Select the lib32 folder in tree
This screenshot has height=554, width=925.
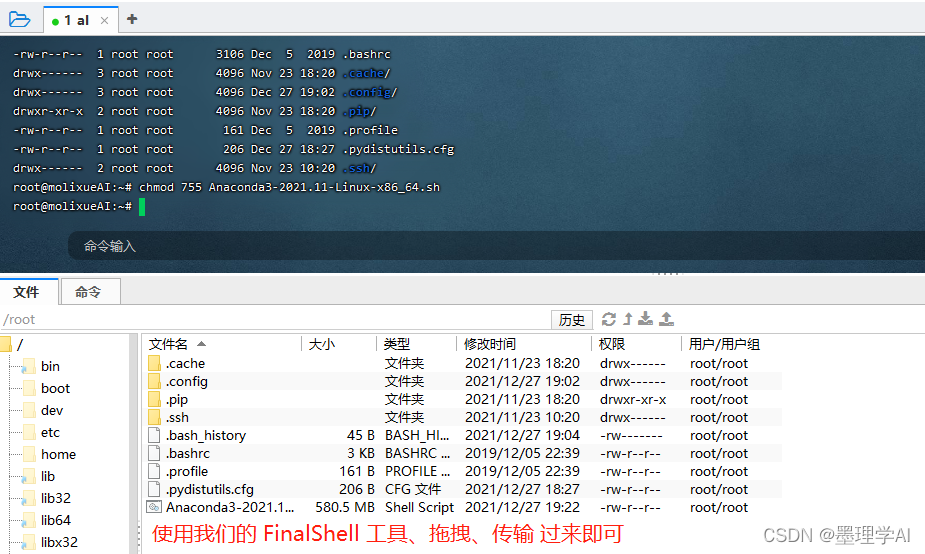click(x=55, y=499)
